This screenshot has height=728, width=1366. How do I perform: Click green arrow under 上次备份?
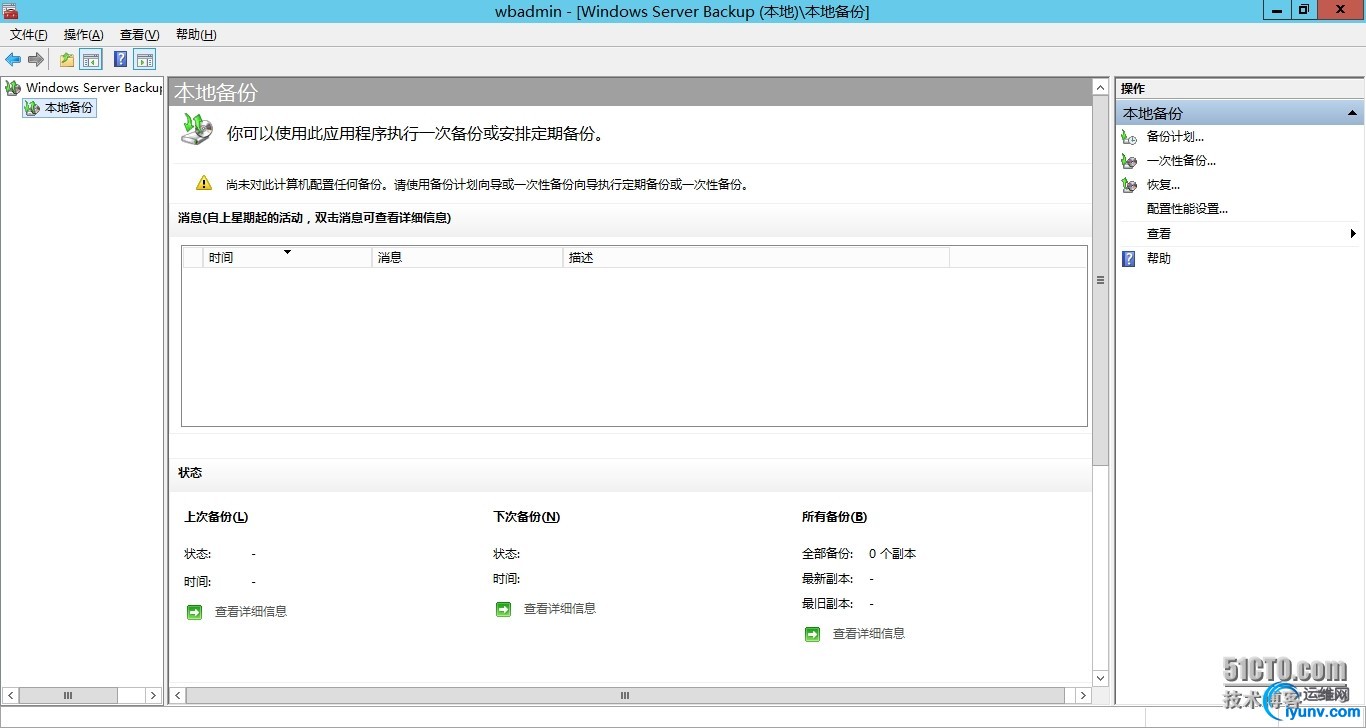(x=195, y=612)
